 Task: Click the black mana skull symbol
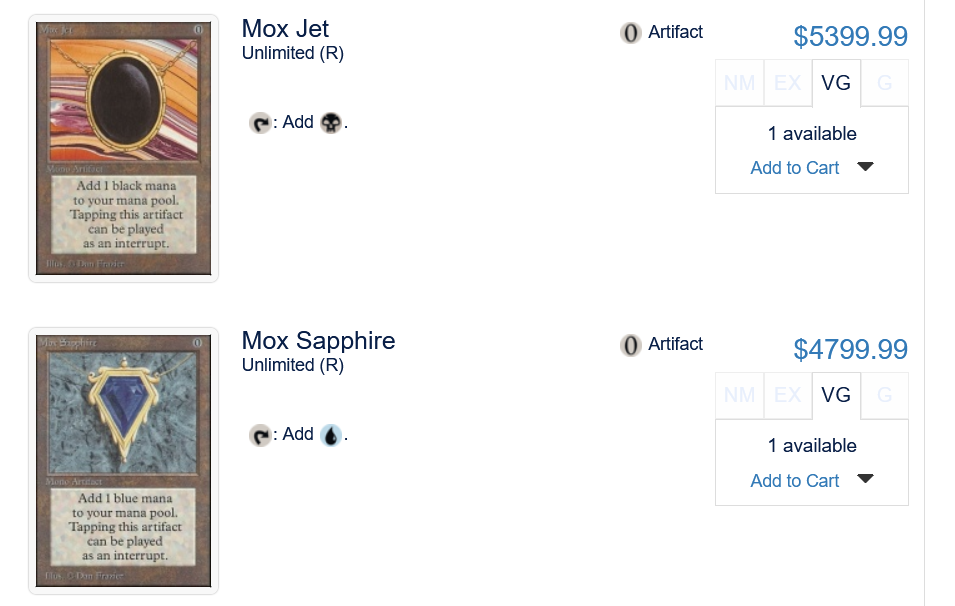pyautogui.click(x=331, y=123)
